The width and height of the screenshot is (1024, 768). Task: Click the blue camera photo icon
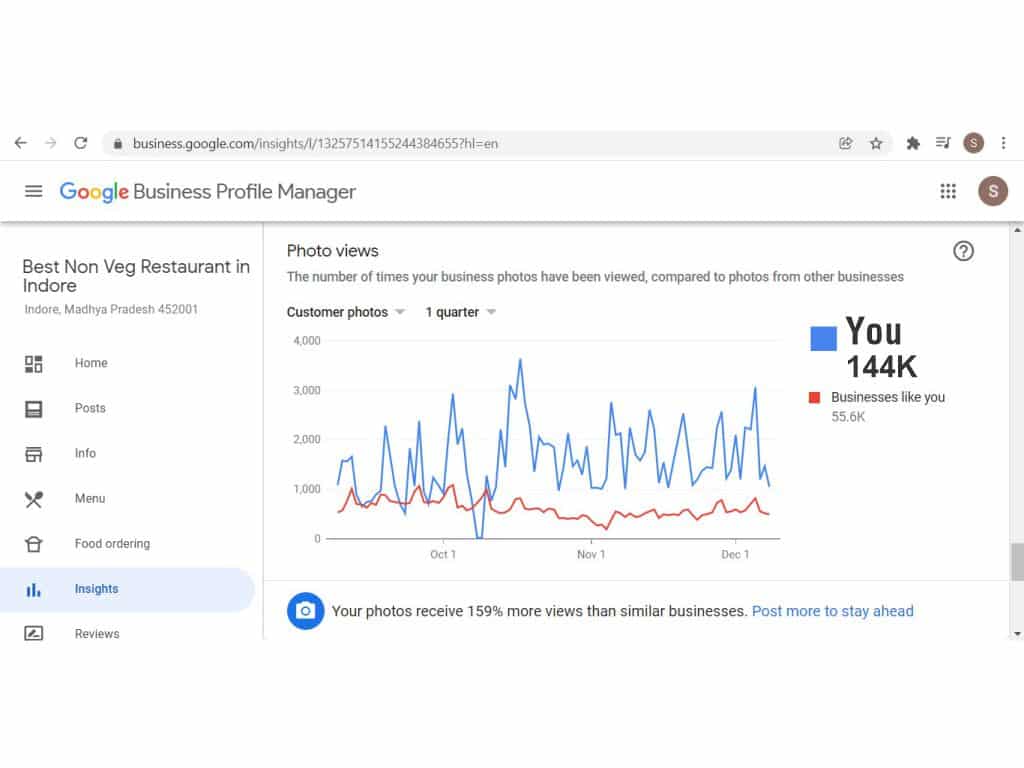306,611
